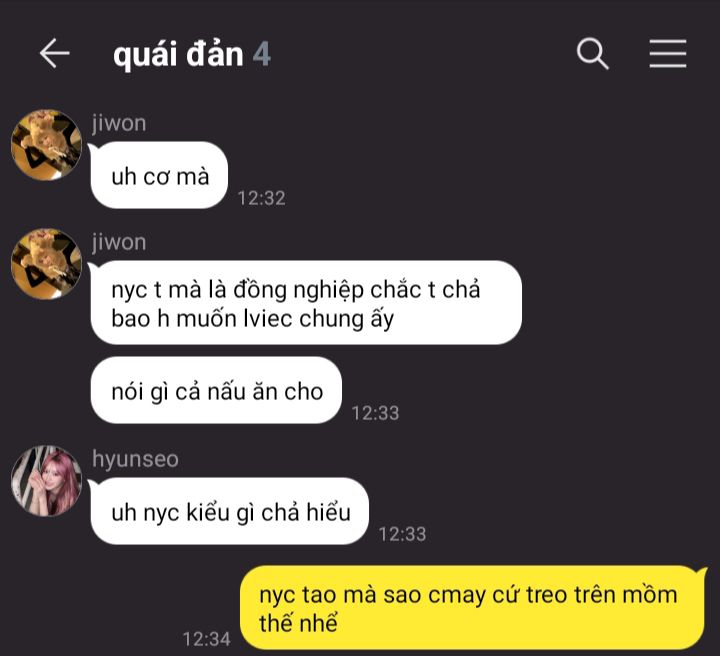
Task: Open jiwon's avatar beside "uh cơ mà"
Action: click(46, 145)
